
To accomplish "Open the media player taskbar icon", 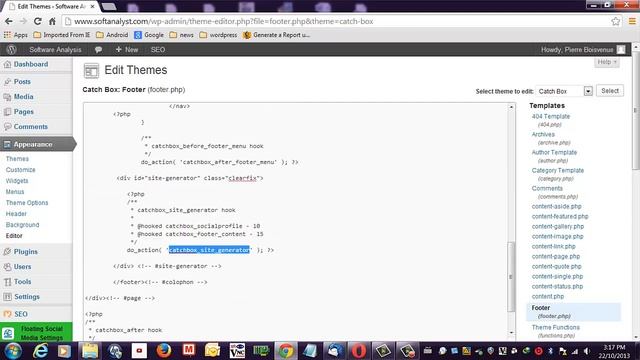I will [64, 351].
